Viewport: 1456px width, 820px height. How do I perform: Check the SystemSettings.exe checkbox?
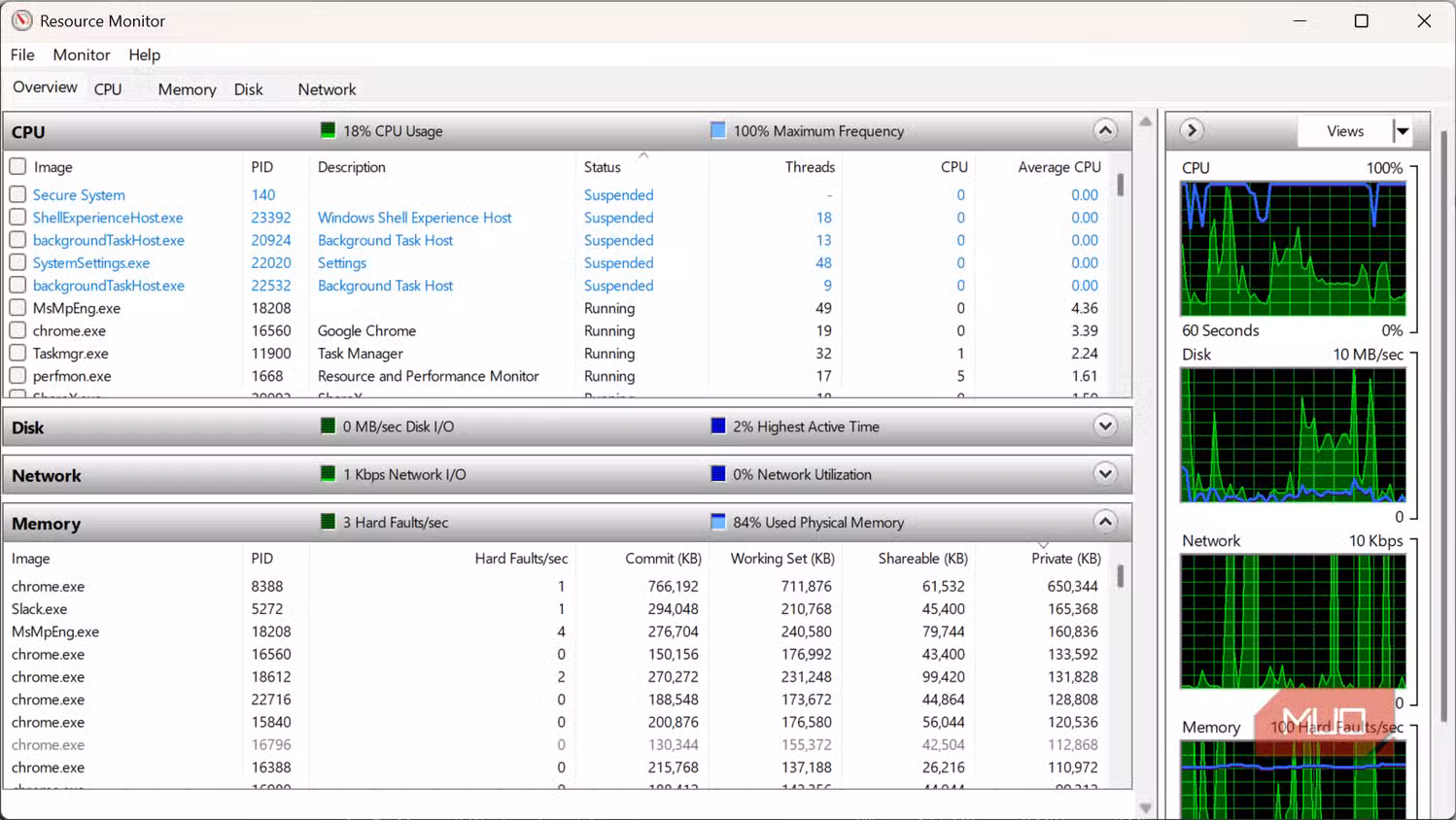coord(17,262)
